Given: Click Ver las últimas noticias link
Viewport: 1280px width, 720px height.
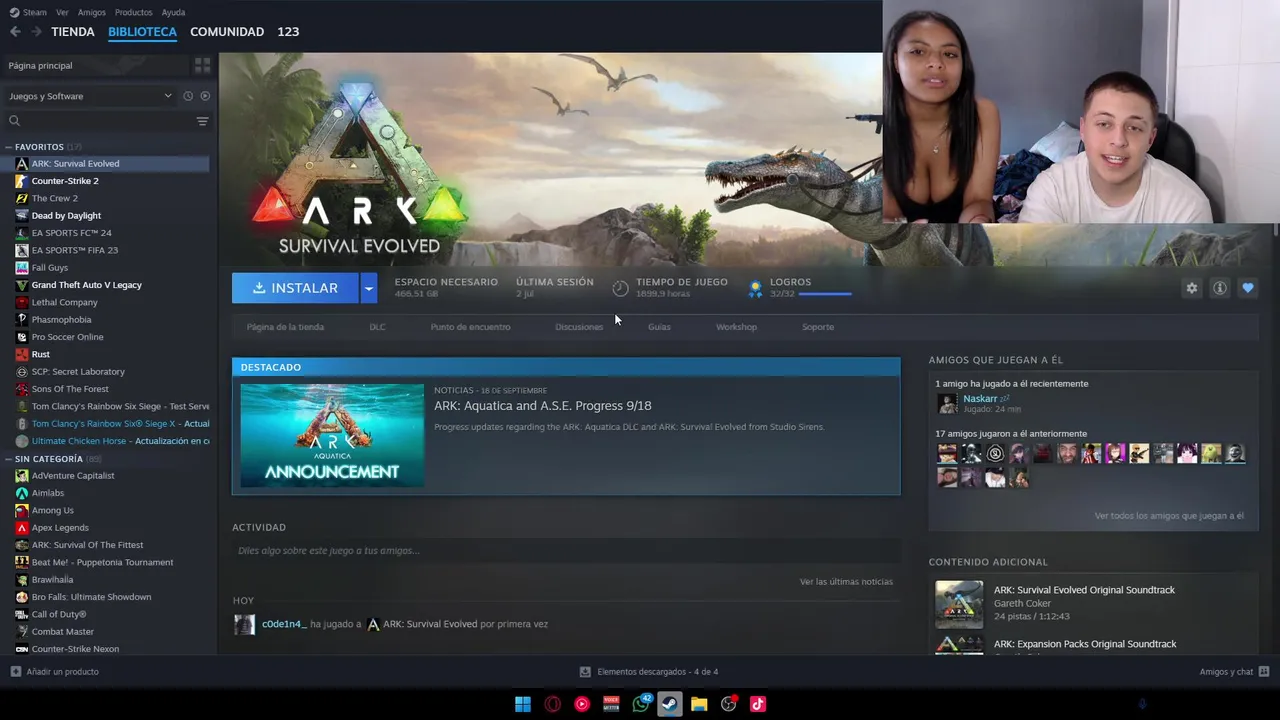Looking at the screenshot, I should tap(846, 582).
